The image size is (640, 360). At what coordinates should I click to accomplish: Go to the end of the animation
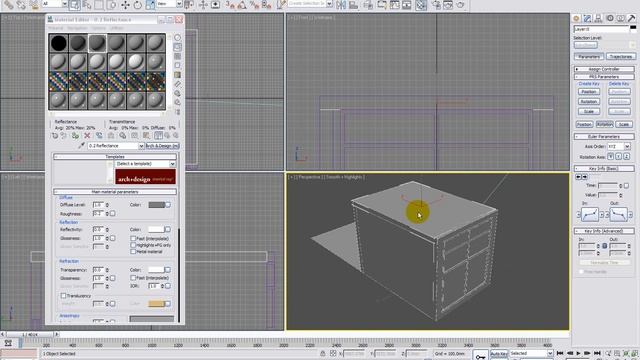[597, 353]
